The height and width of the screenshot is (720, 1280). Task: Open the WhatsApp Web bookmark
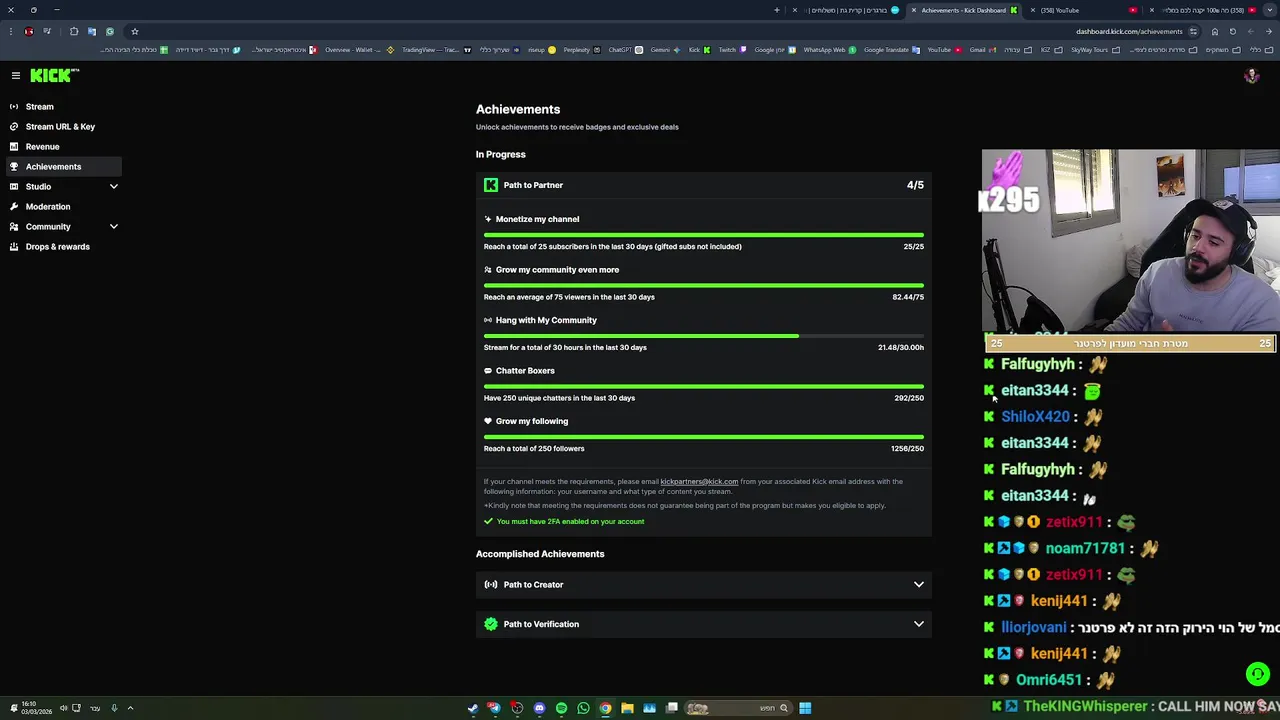[x=829, y=50]
